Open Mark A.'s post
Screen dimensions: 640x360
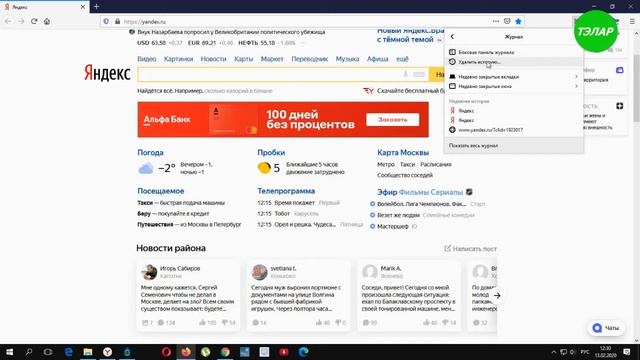(409, 296)
